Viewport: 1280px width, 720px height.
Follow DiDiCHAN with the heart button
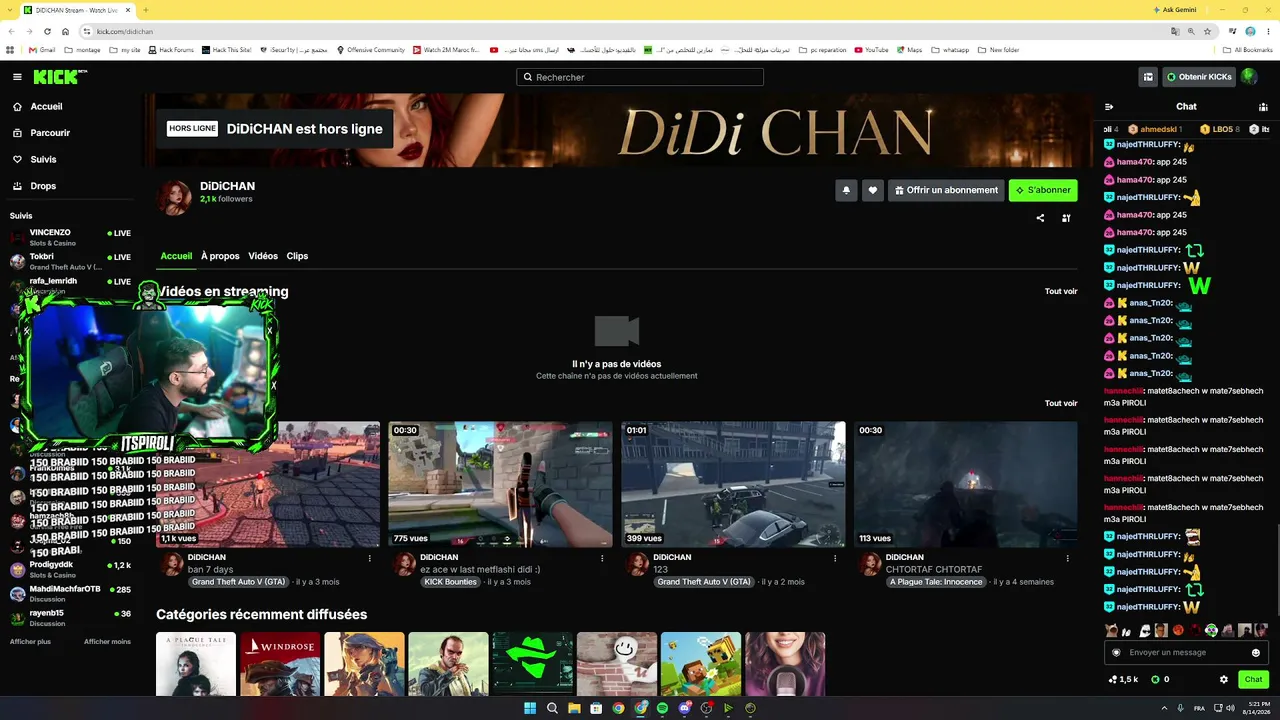pos(873,190)
